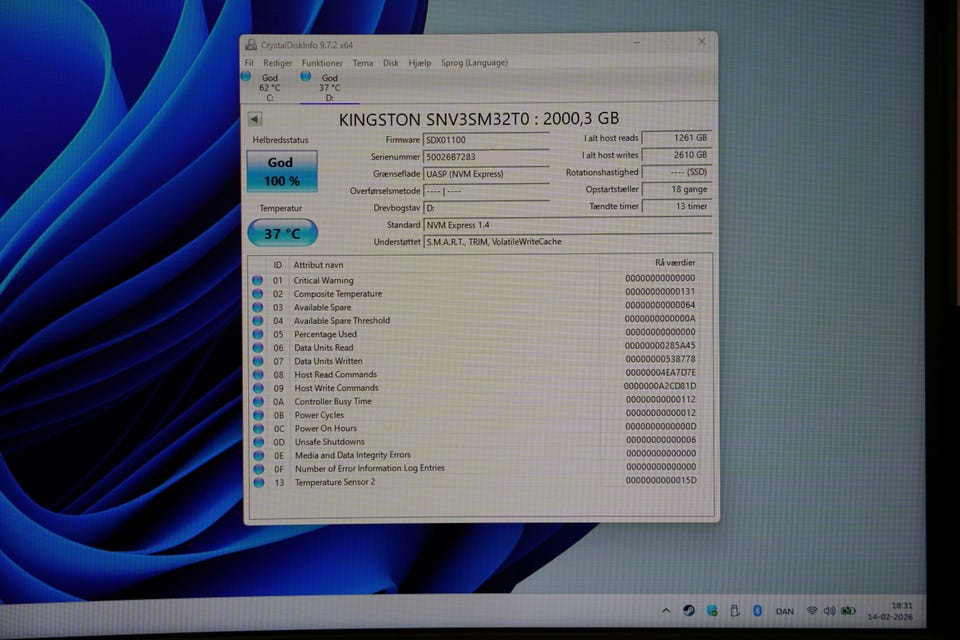Select the C: drive status tab

[x=269, y=87]
